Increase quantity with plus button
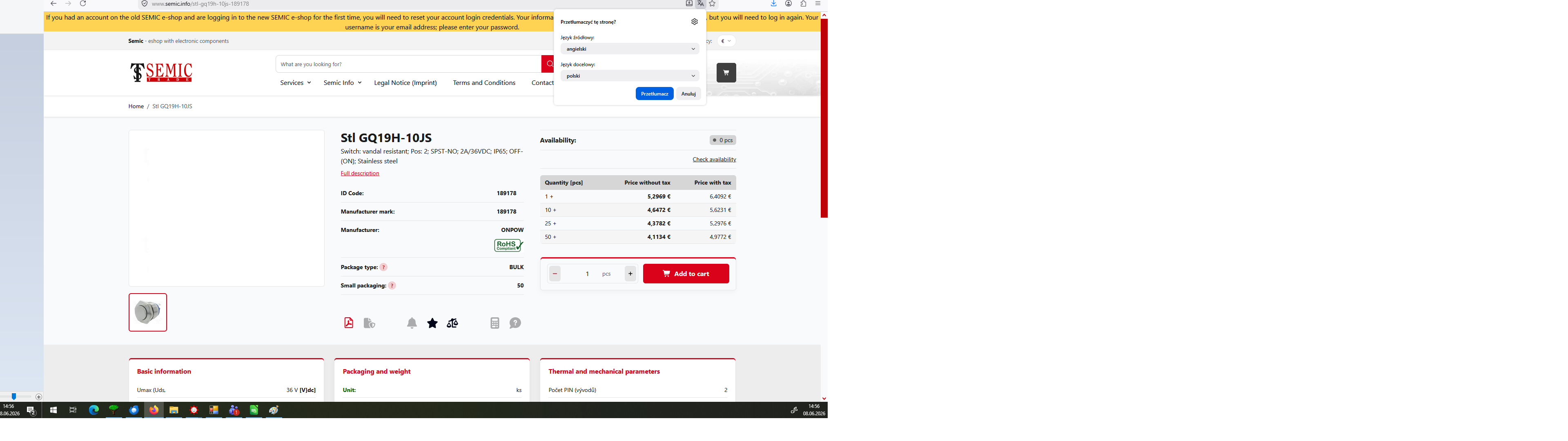The image size is (1568, 441). 630,274
